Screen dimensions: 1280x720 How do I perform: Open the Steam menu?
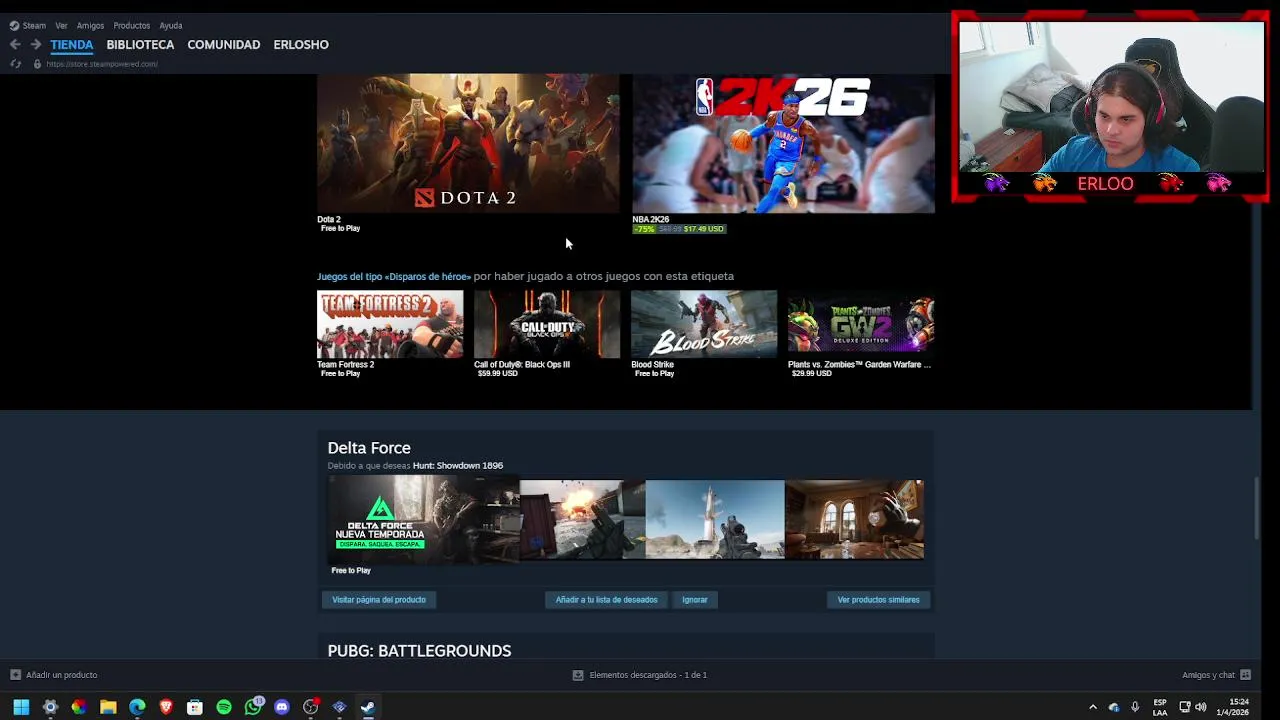[x=28, y=26]
